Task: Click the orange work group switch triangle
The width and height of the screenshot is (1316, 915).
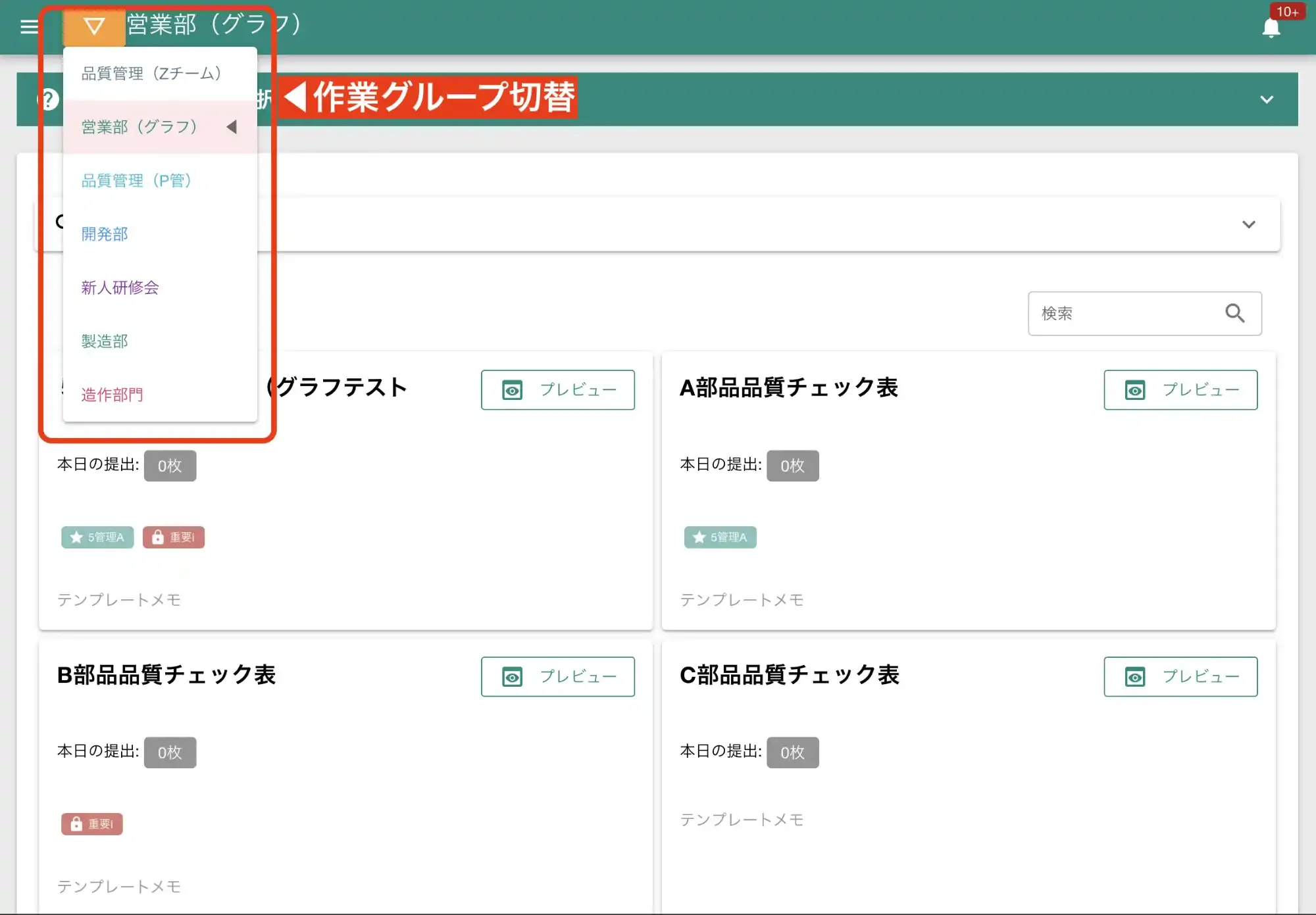Action: tap(93, 26)
